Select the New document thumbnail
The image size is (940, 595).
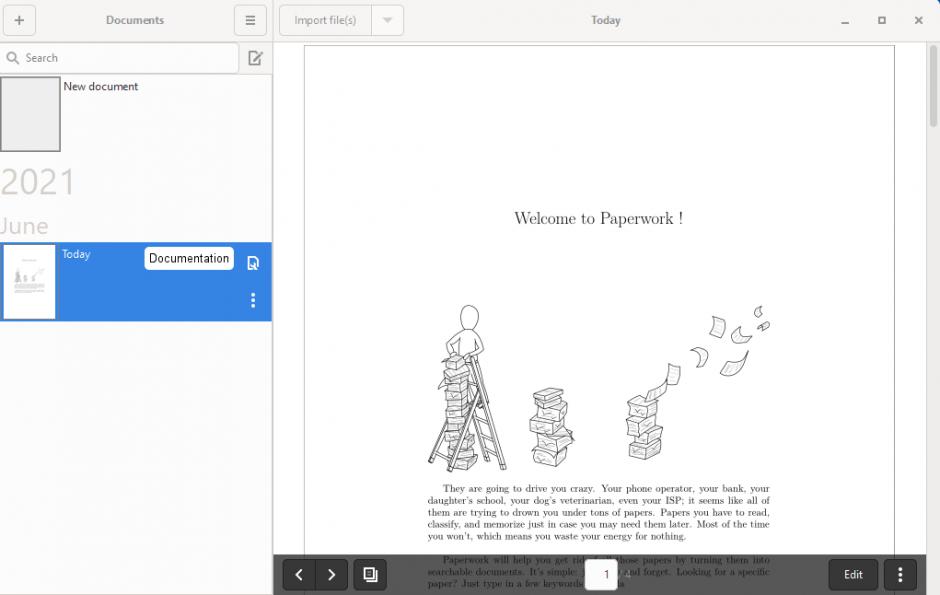[x=30, y=114]
